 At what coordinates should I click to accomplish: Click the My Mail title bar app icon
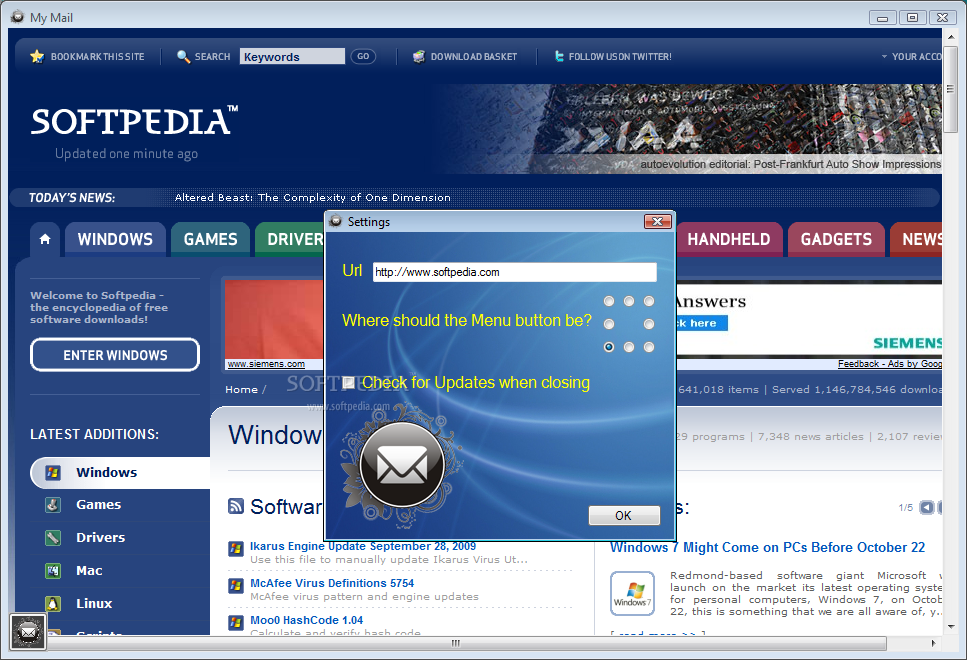point(17,17)
